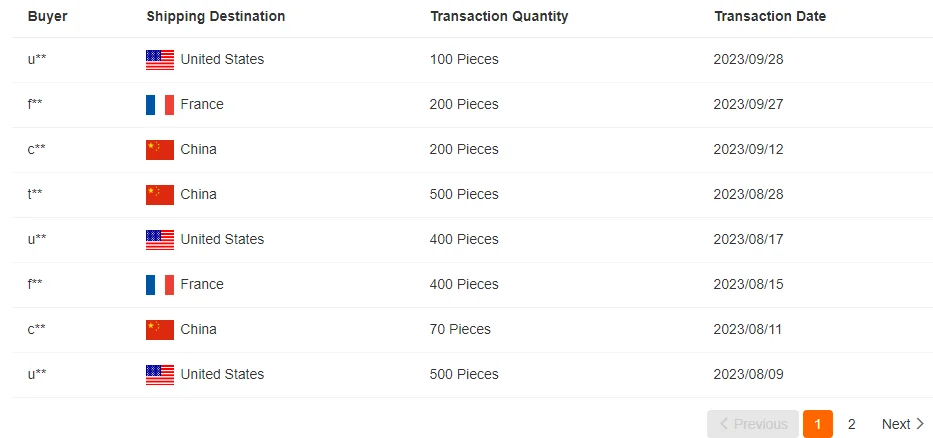Click the France flag in the 2023/09/27 row
The image size is (933, 438).
160,105
